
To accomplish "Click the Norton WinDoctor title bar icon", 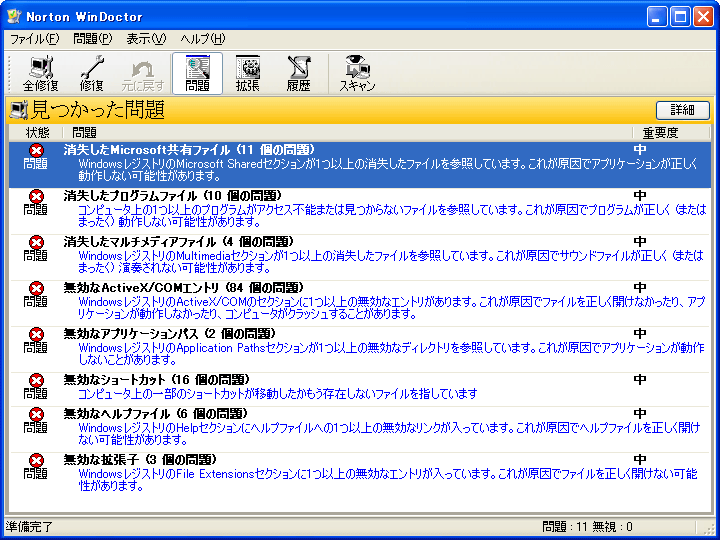I will pos(14,17).
